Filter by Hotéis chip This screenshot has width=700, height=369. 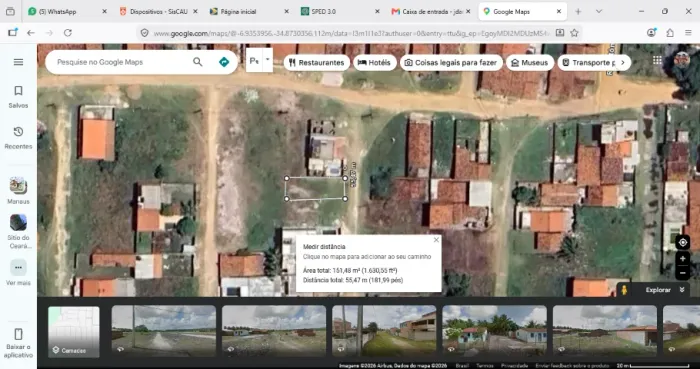coord(375,62)
